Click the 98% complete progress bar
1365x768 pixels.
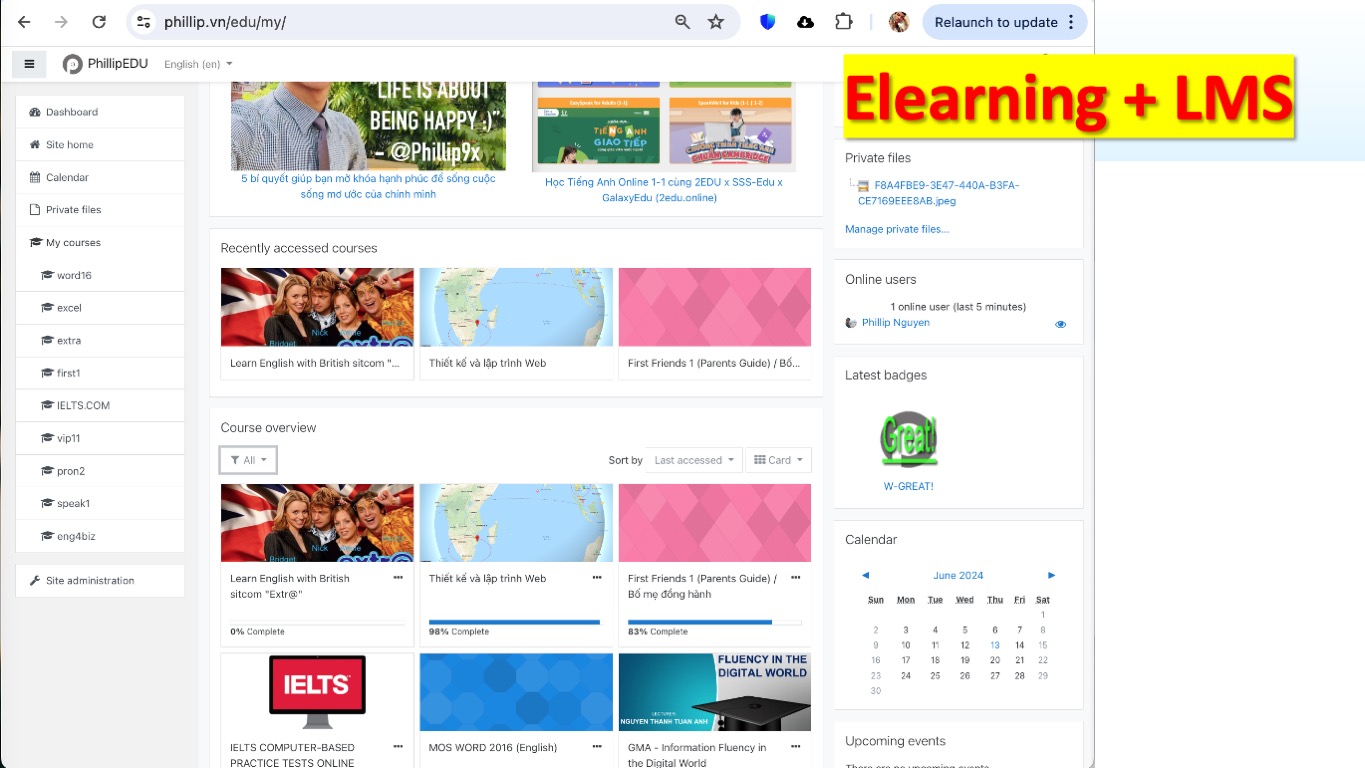click(514, 622)
